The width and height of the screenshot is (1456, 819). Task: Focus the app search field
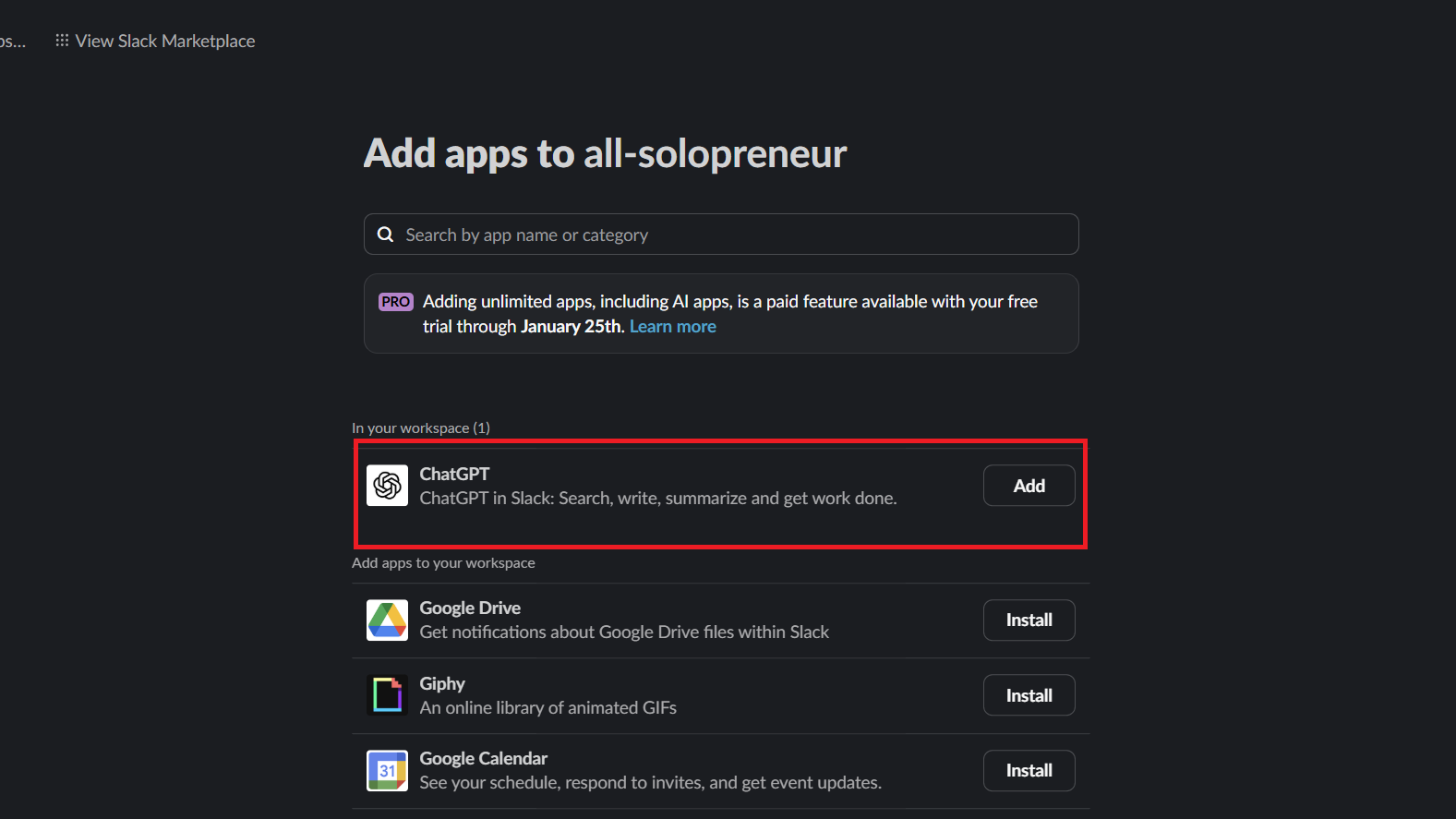[x=721, y=235]
